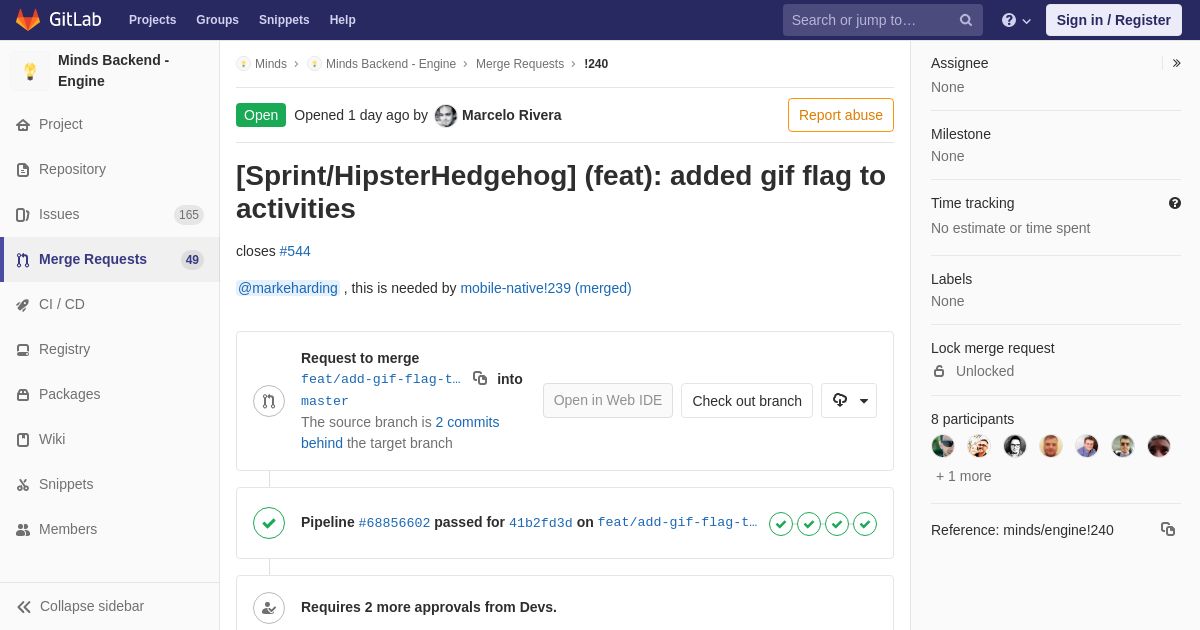Screen dimensions: 1200x630
Task: Open mobile-native!239 (merged) link
Action: [546, 288]
